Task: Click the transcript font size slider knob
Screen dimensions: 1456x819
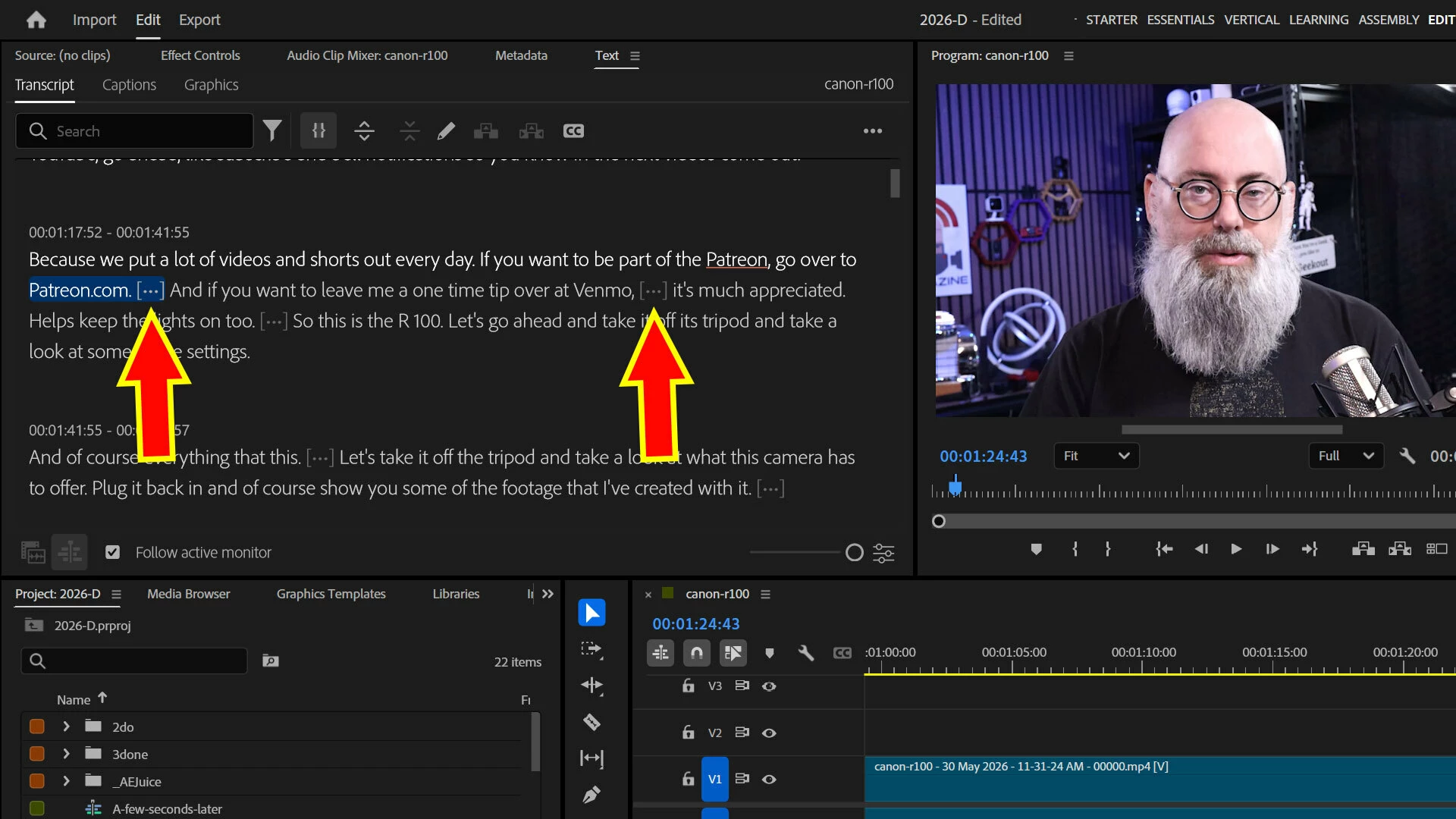Action: pos(855,553)
